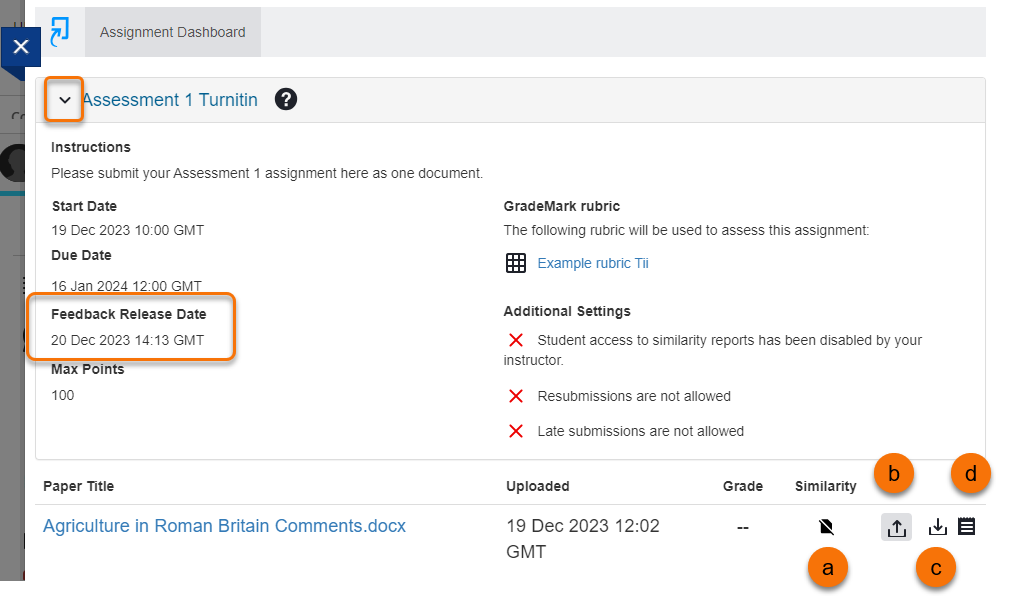
Task: Click the Similarity column header
Action: [825, 487]
